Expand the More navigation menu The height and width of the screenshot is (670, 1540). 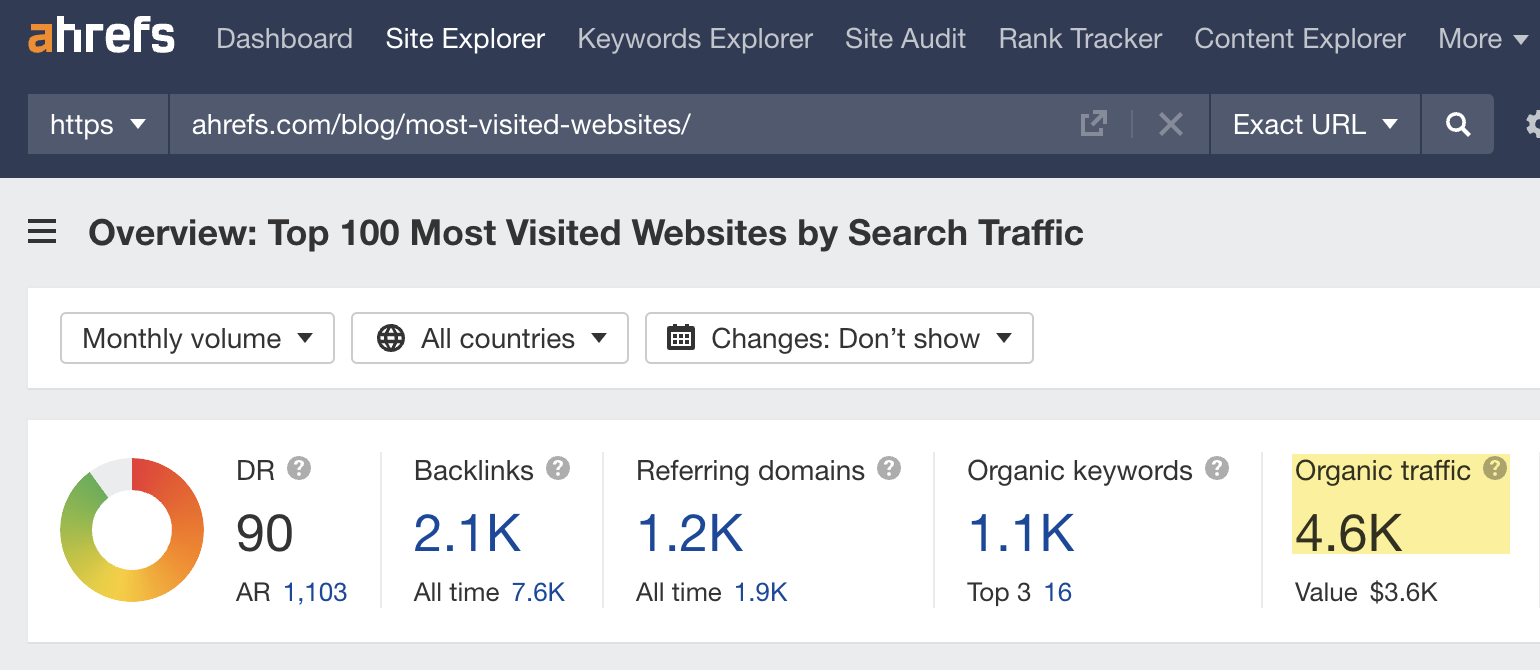pos(1482,38)
